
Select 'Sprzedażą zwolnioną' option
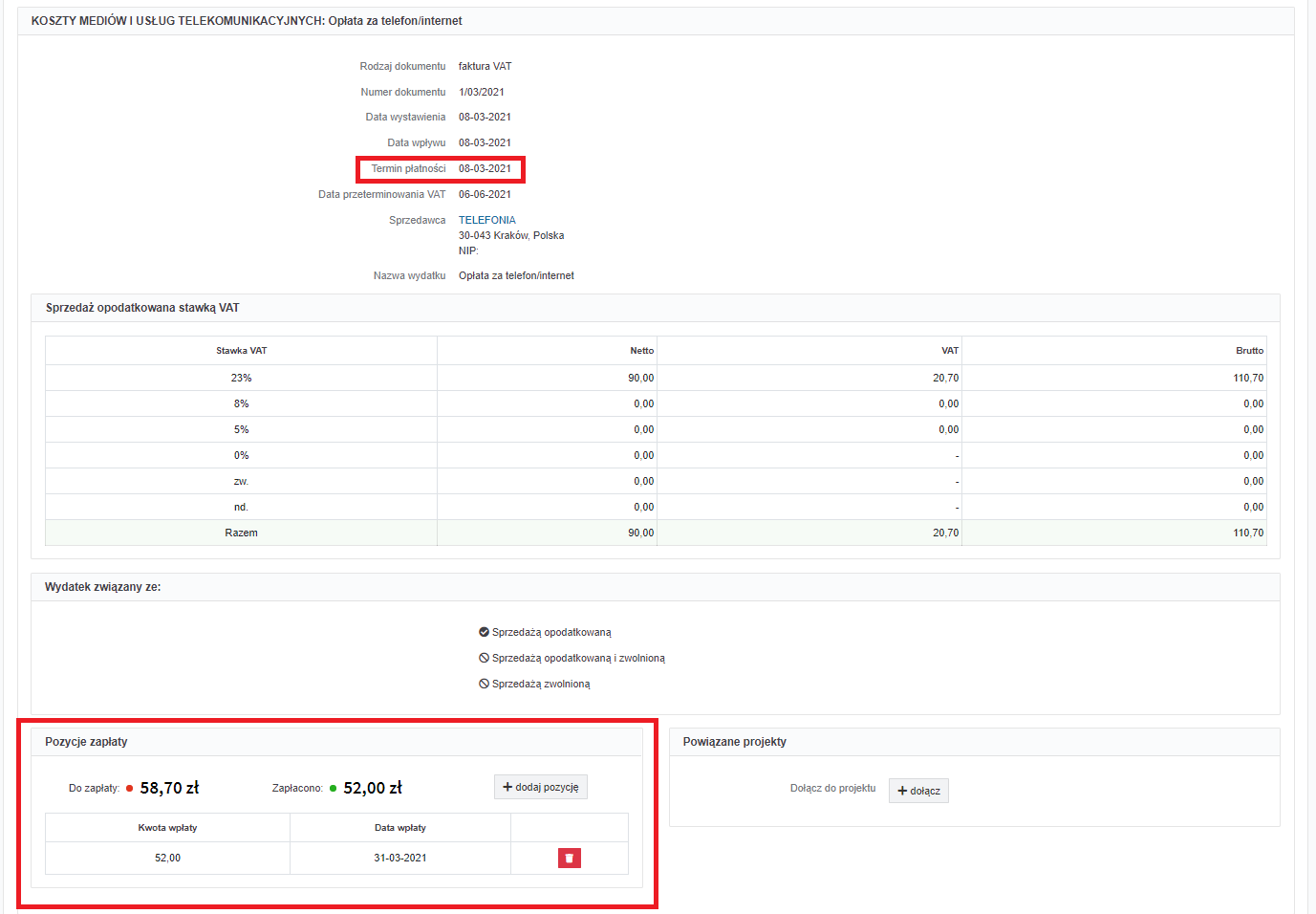click(x=534, y=684)
